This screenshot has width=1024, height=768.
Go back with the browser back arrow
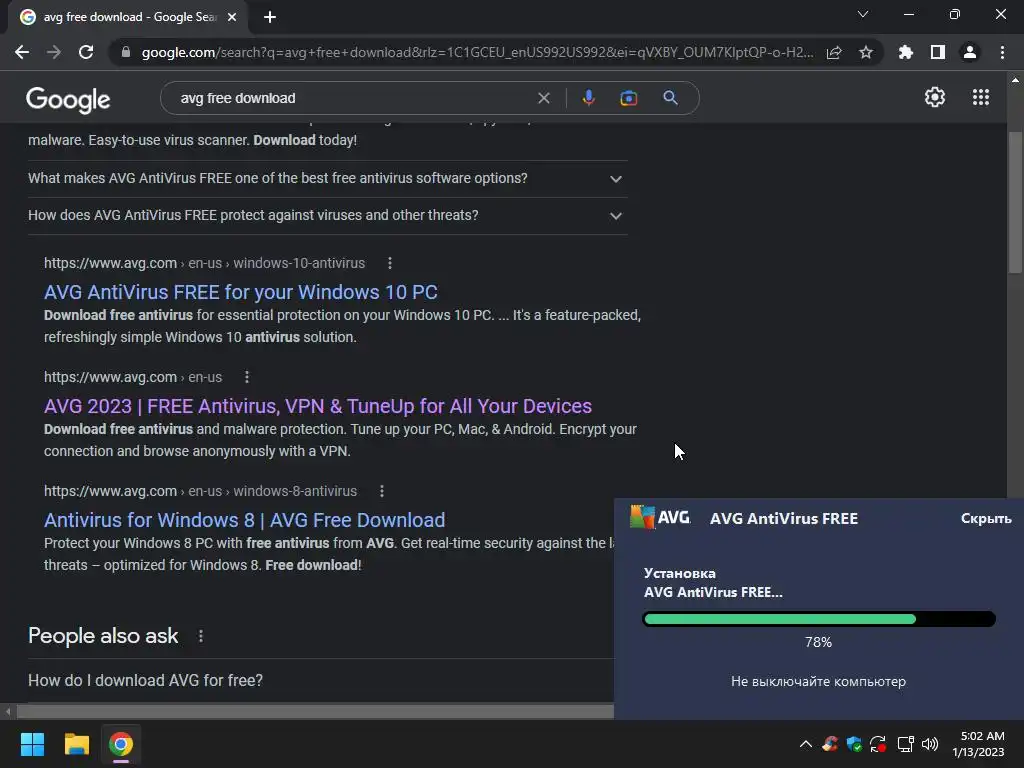pyautogui.click(x=22, y=52)
